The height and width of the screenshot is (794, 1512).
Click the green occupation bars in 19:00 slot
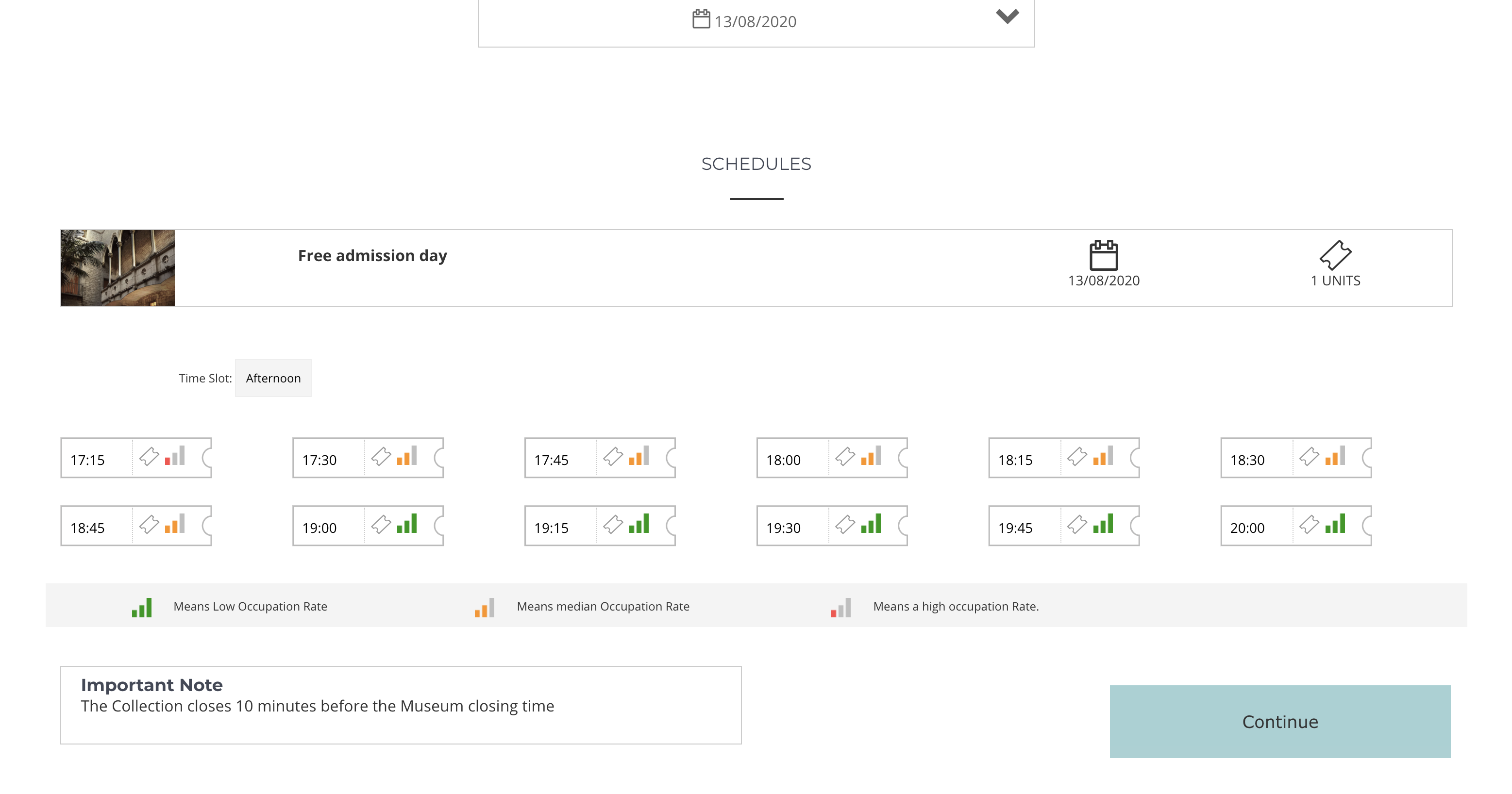407,524
